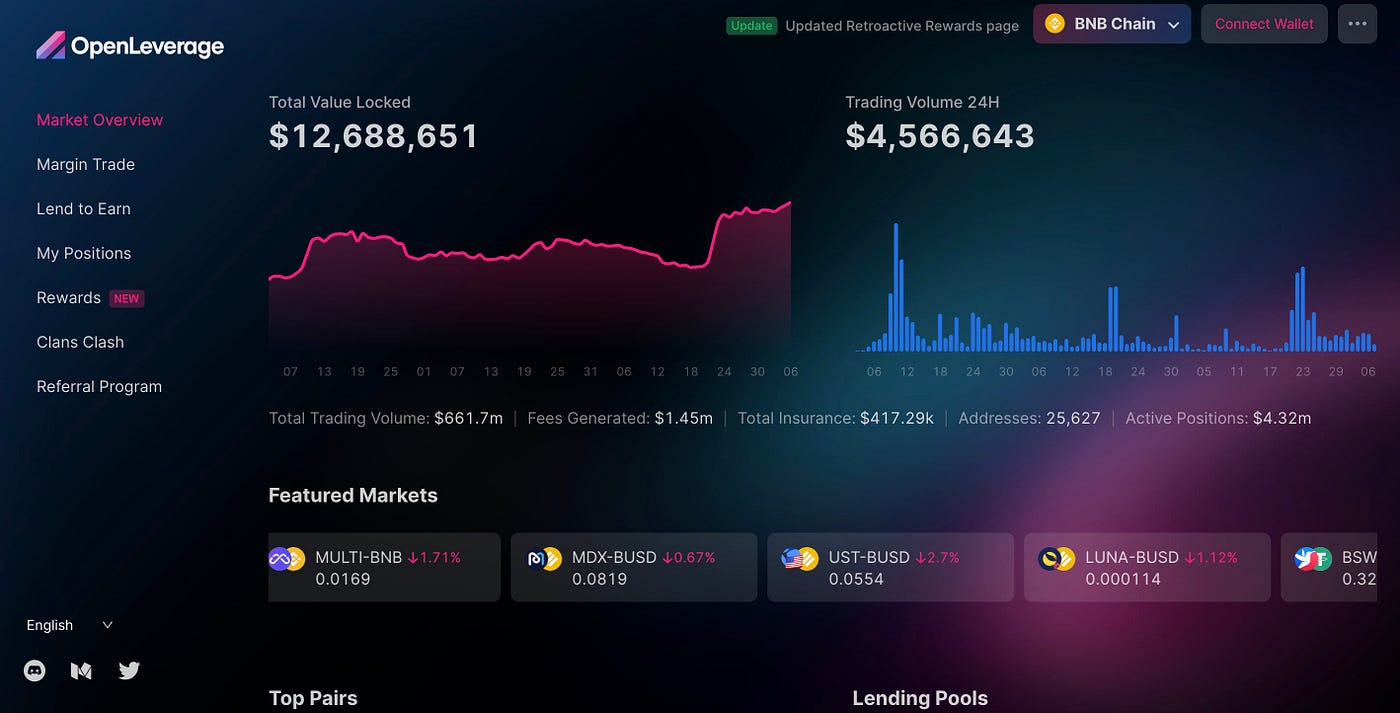Open the Twitter social icon

(129, 670)
